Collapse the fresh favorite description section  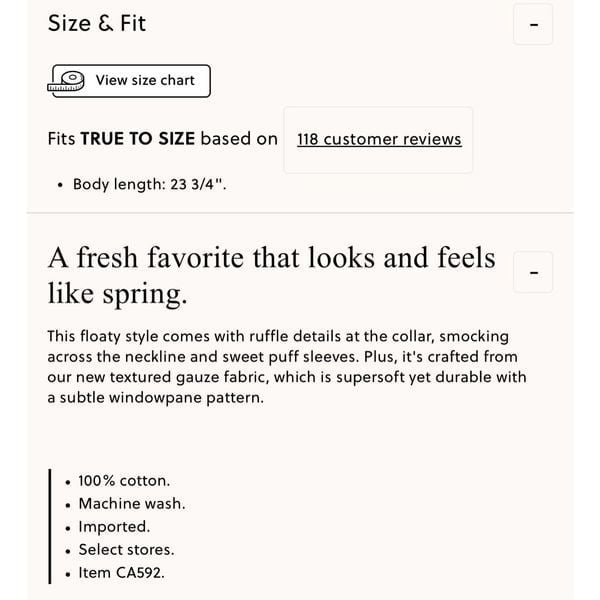click(x=533, y=272)
